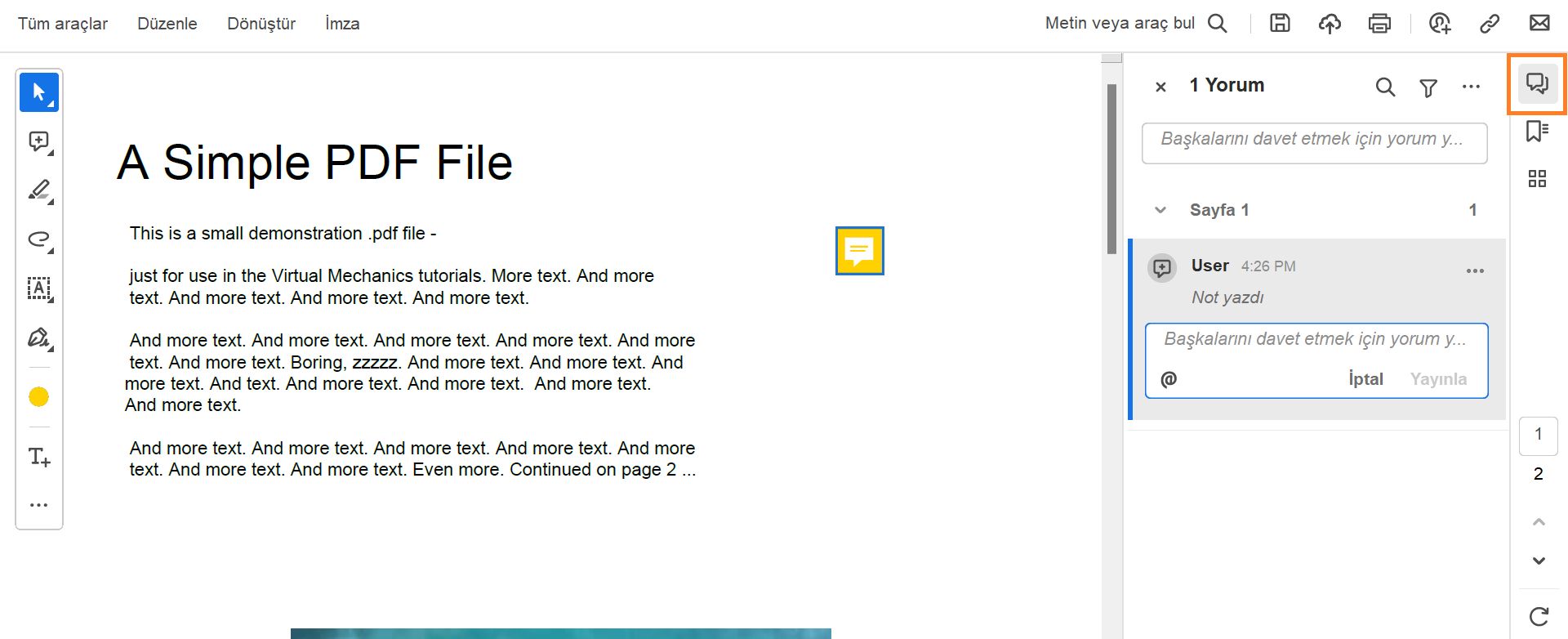Select the highlighter tool

point(39,190)
